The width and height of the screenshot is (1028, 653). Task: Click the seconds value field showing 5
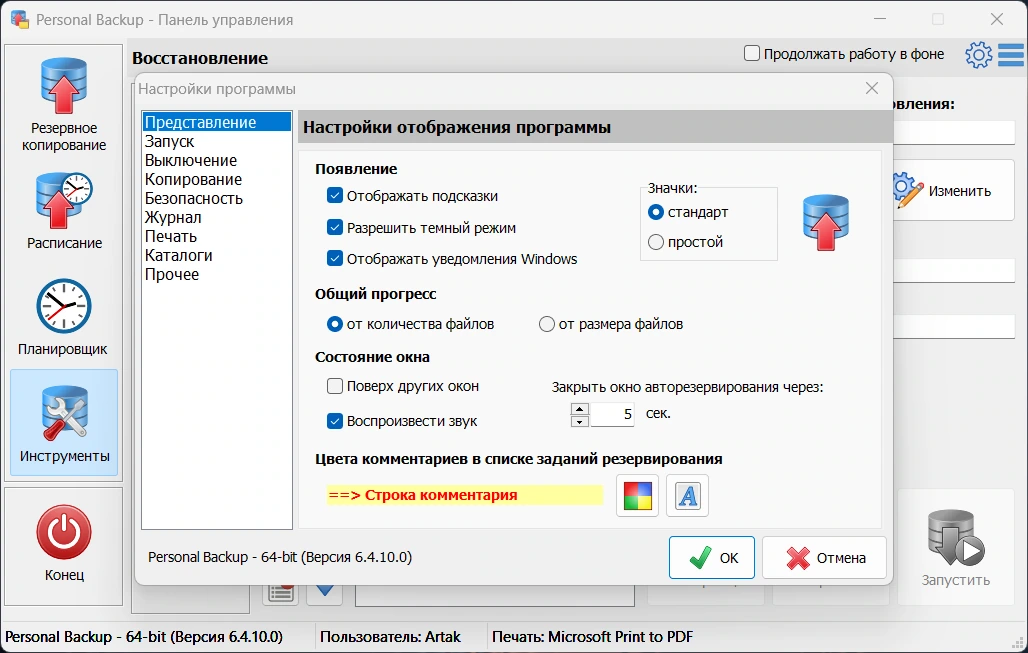point(612,414)
